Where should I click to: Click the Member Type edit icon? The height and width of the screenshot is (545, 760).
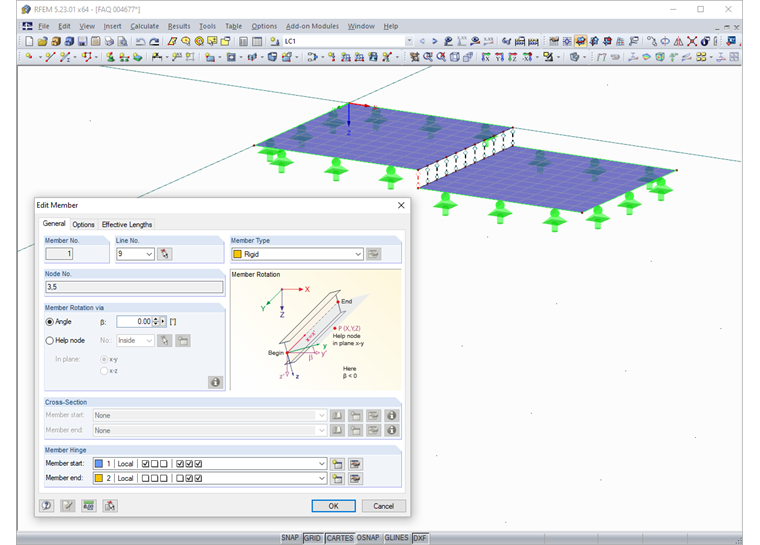click(374, 254)
